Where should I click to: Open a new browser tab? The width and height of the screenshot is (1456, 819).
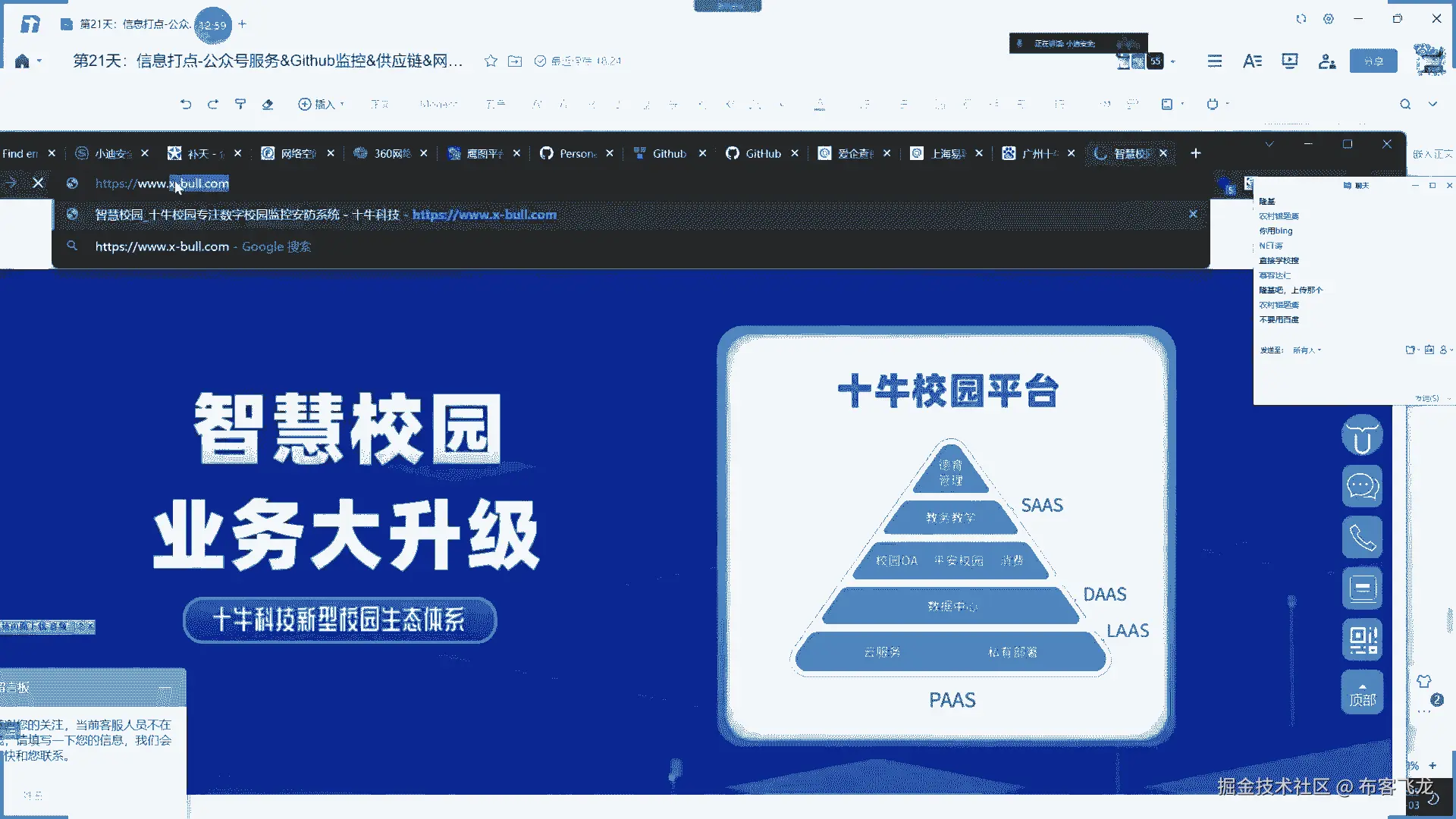(1195, 153)
